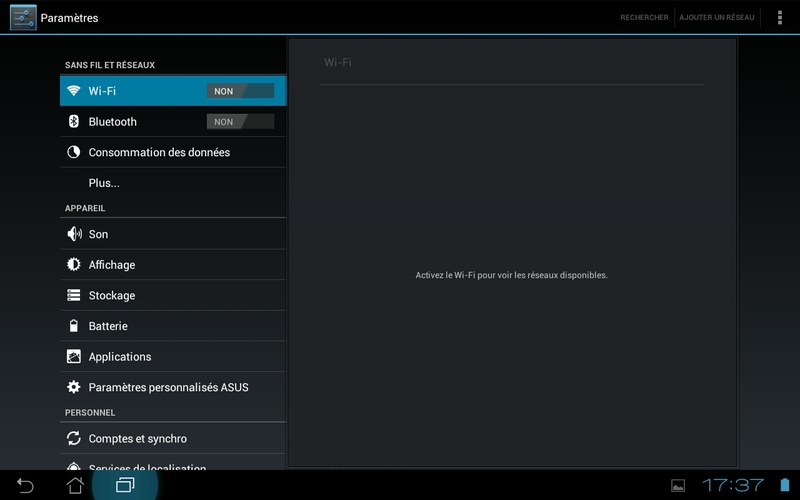Open Son settings
Image resolution: width=800 pixels, height=500 pixels.
tap(173, 234)
